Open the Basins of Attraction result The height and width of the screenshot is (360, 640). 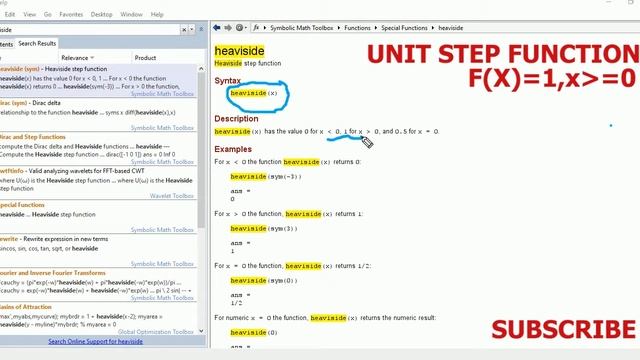pyautogui.click(x=98, y=319)
